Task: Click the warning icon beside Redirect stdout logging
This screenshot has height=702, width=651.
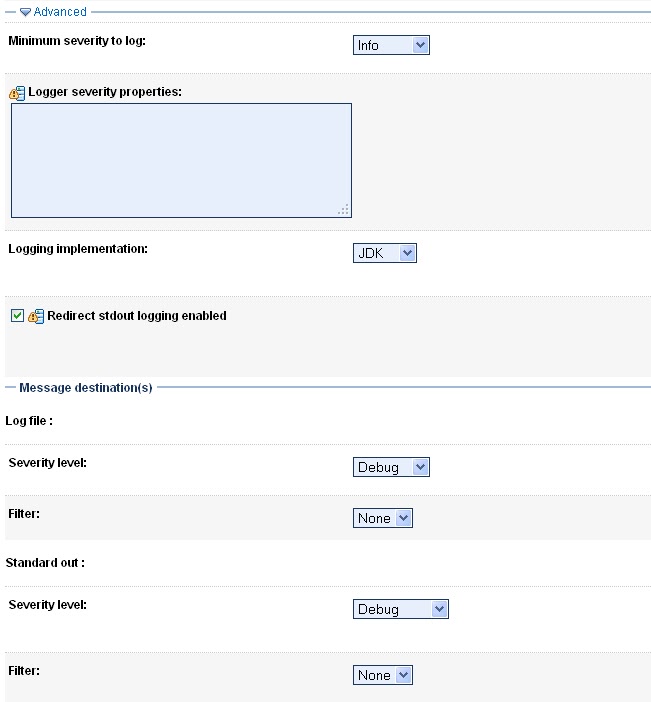Action: point(36,316)
